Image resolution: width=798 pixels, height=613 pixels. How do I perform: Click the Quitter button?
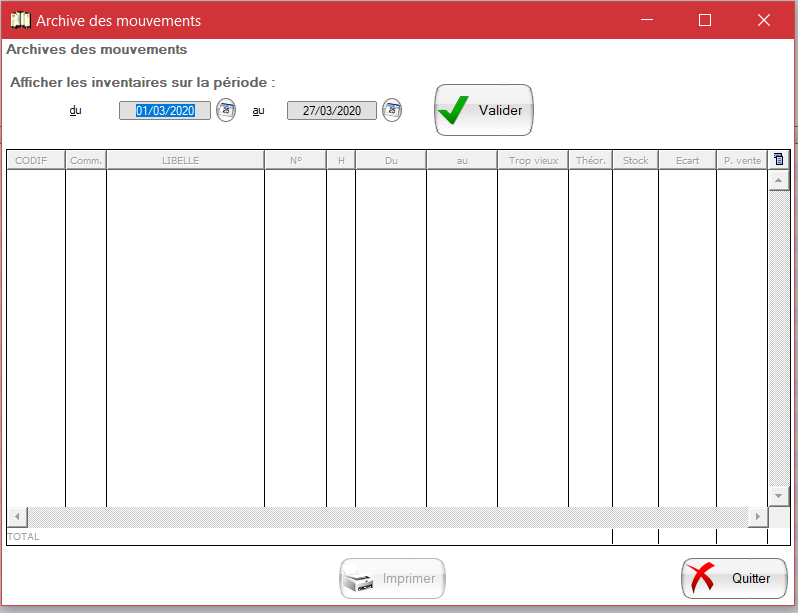(x=734, y=578)
